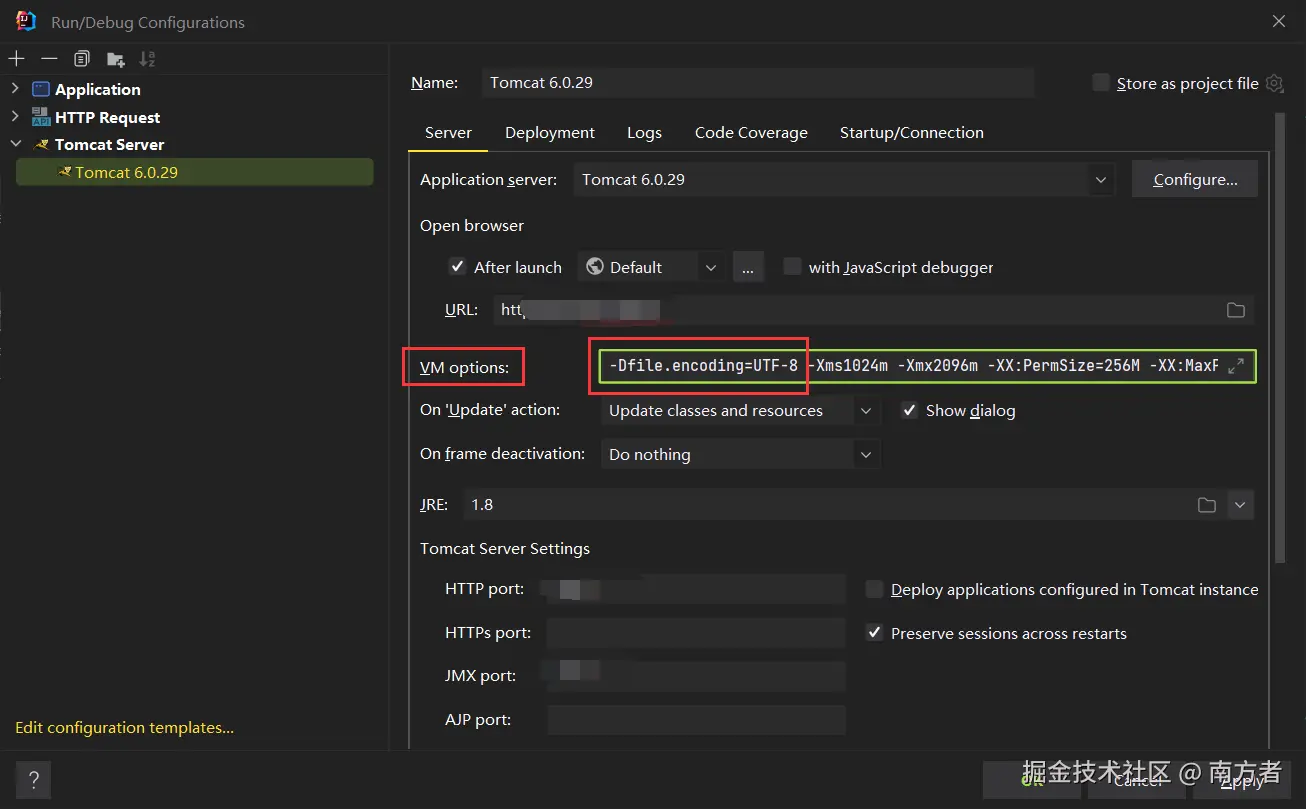Viewport: 1306px width, 809px height.
Task: Check Deploy applications configured in Tomcat instance
Action: (874, 590)
